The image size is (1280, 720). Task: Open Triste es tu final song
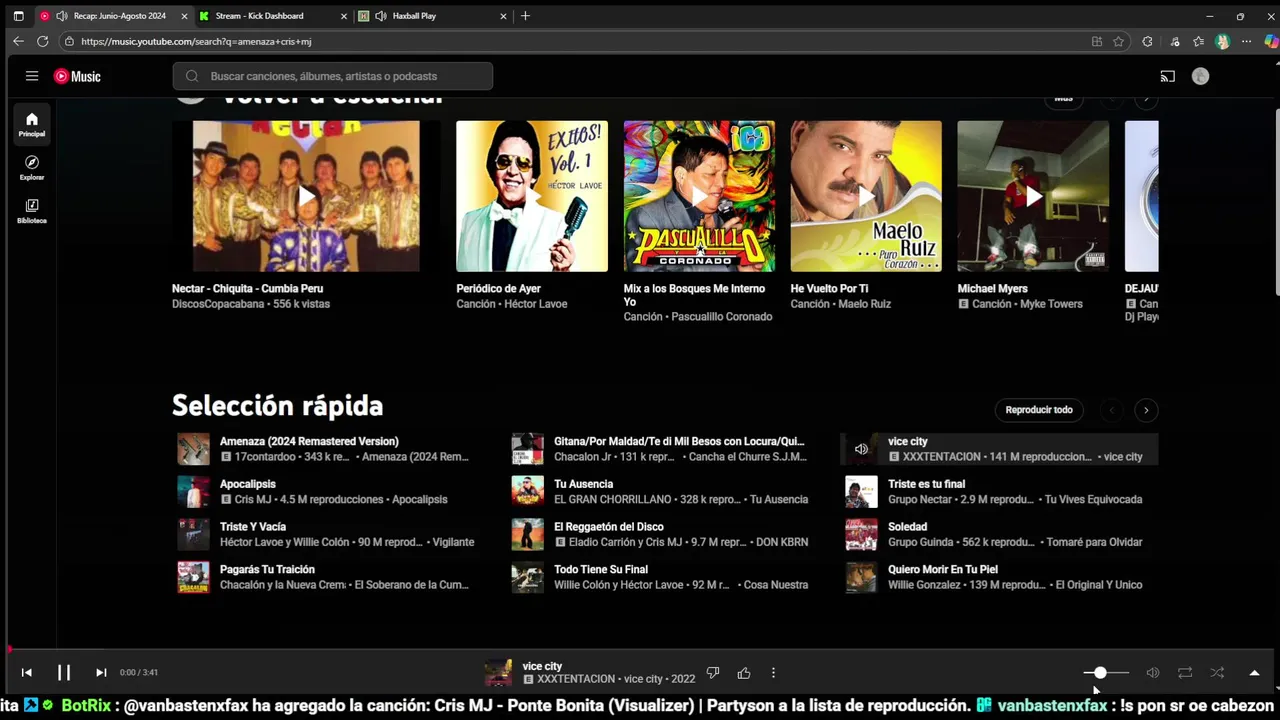(927, 484)
